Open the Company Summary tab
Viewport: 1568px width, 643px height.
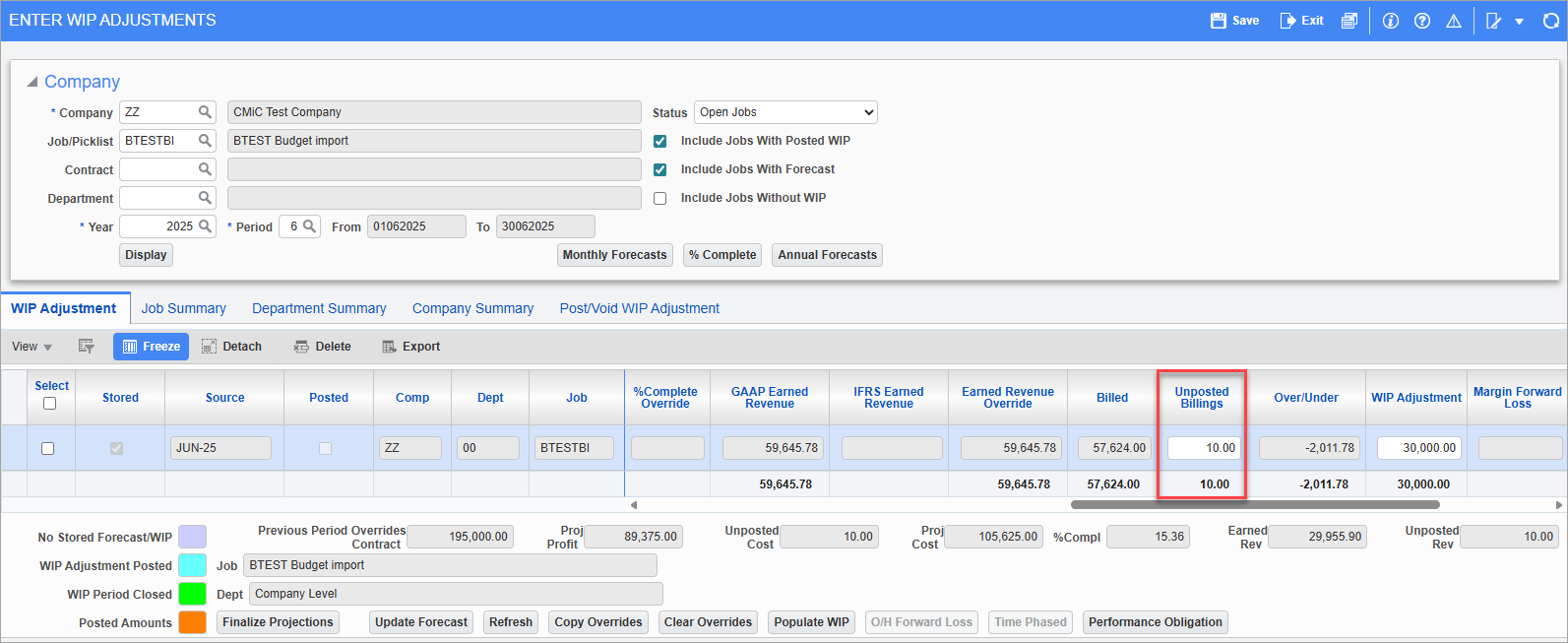(472, 308)
